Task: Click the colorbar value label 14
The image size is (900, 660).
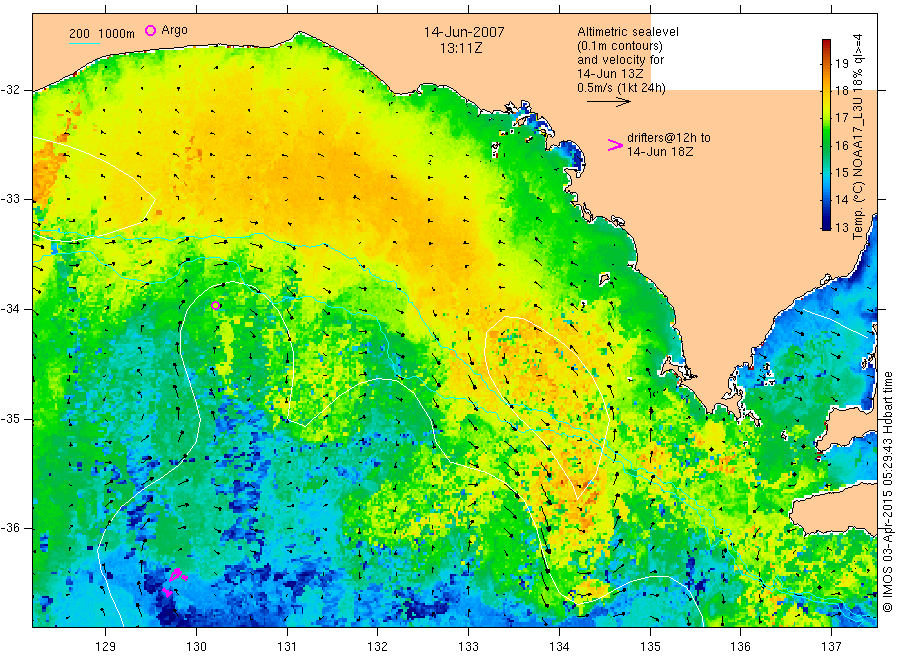Action: pos(841,200)
